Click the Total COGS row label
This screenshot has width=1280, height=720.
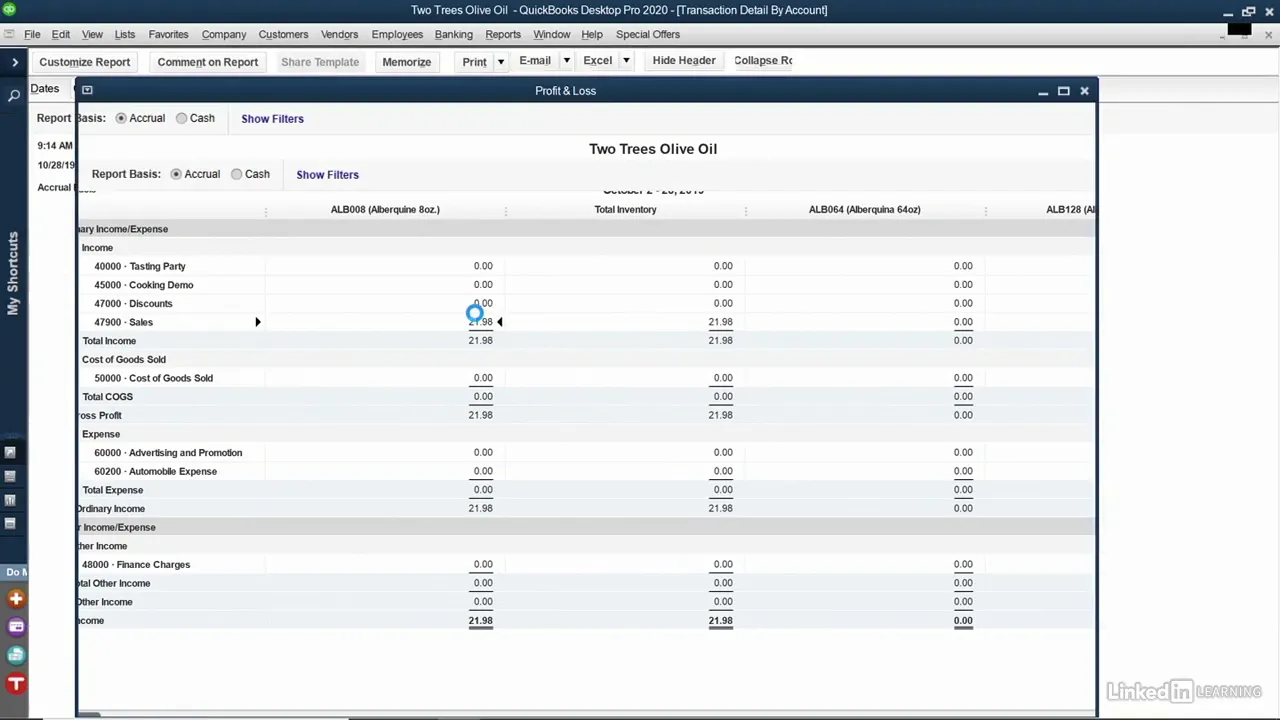coord(107,397)
